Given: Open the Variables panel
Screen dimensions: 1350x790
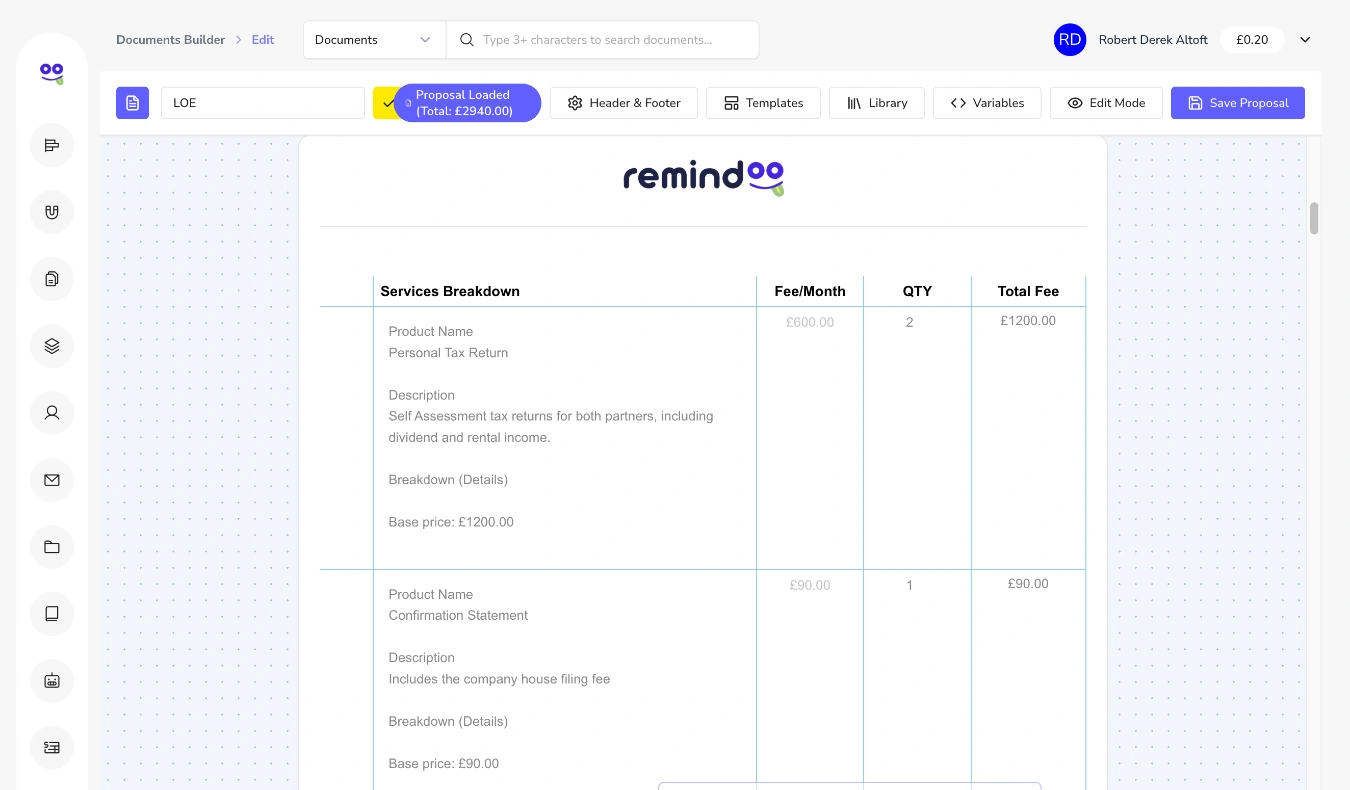Looking at the screenshot, I should [x=987, y=103].
